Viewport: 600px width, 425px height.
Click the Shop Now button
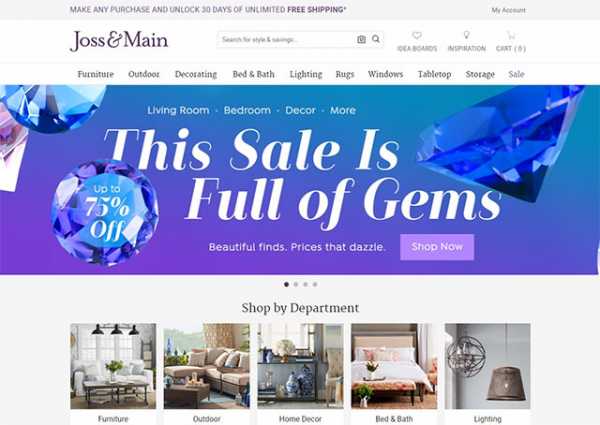click(437, 247)
